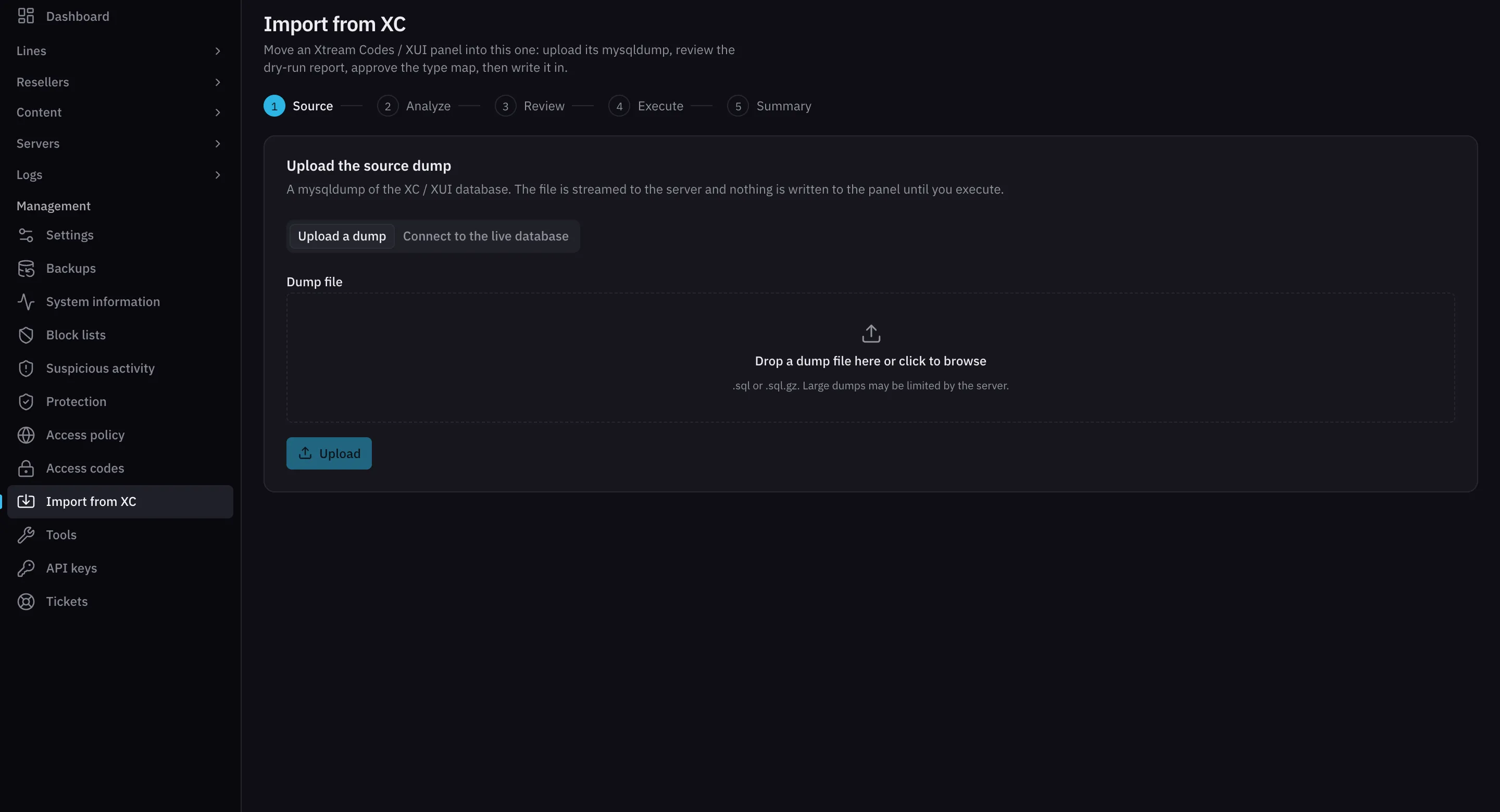
Task: Click the Dump file label
Action: click(x=315, y=282)
